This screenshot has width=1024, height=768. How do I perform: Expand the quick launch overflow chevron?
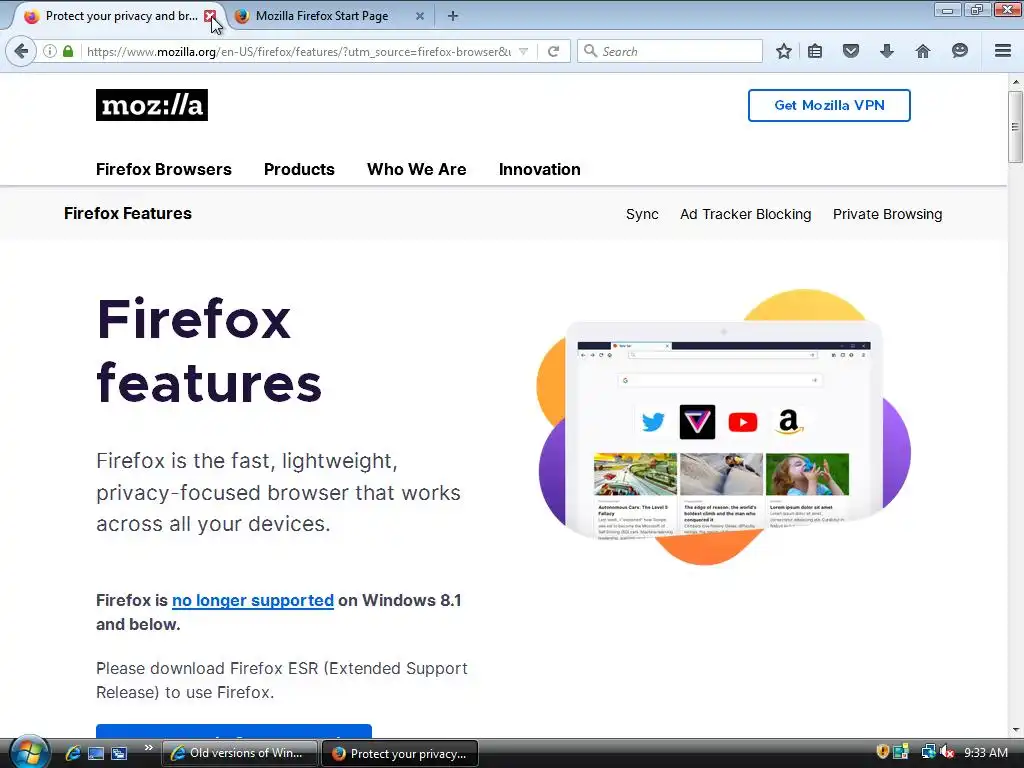(148, 748)
